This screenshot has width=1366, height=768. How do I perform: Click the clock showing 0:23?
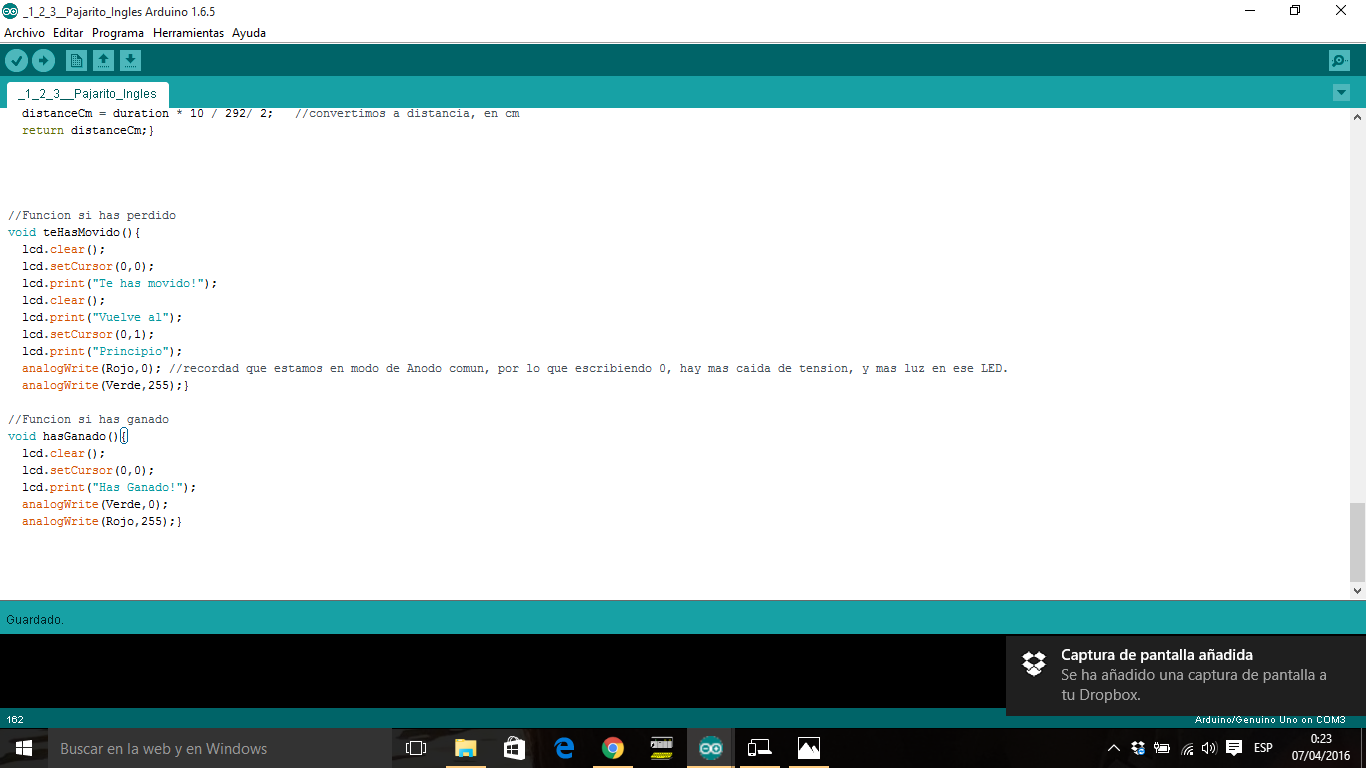click(x=1321, y=739)
